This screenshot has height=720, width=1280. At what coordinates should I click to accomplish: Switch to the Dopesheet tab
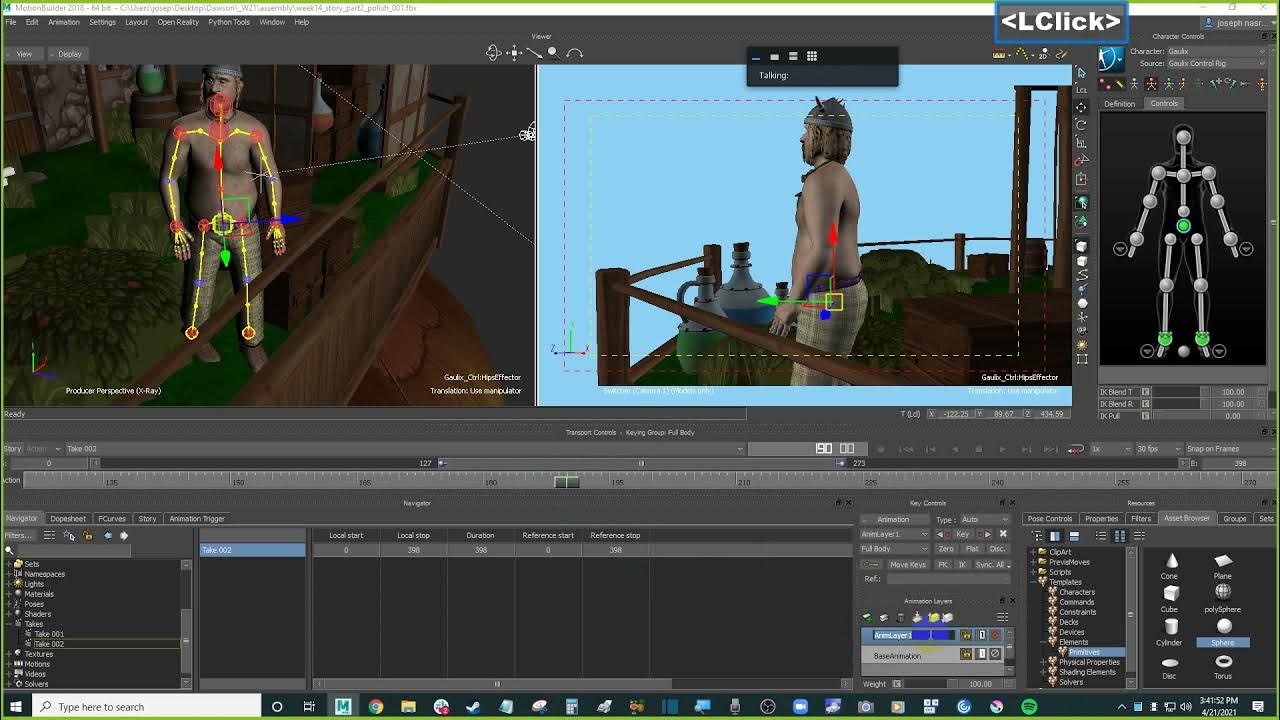point(68,518)
